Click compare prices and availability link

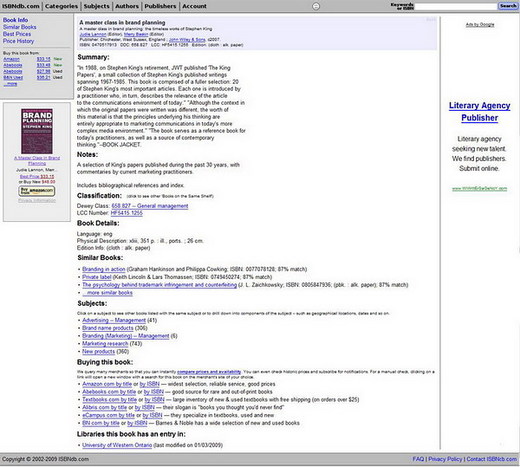click(209, 372)
